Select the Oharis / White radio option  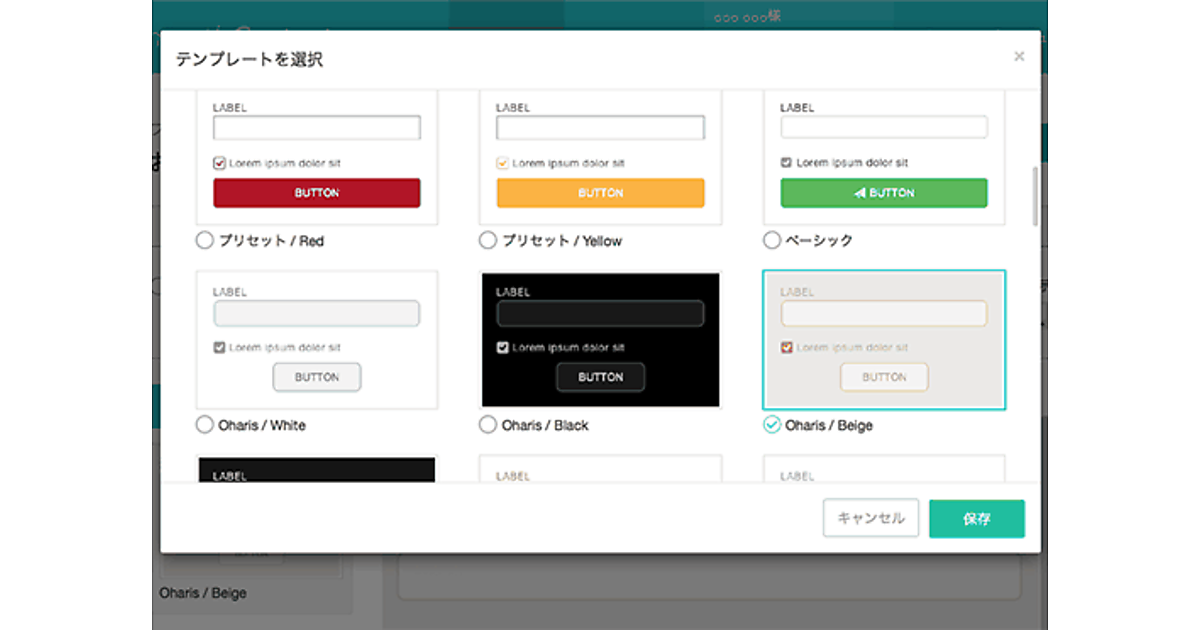point(204,425)
